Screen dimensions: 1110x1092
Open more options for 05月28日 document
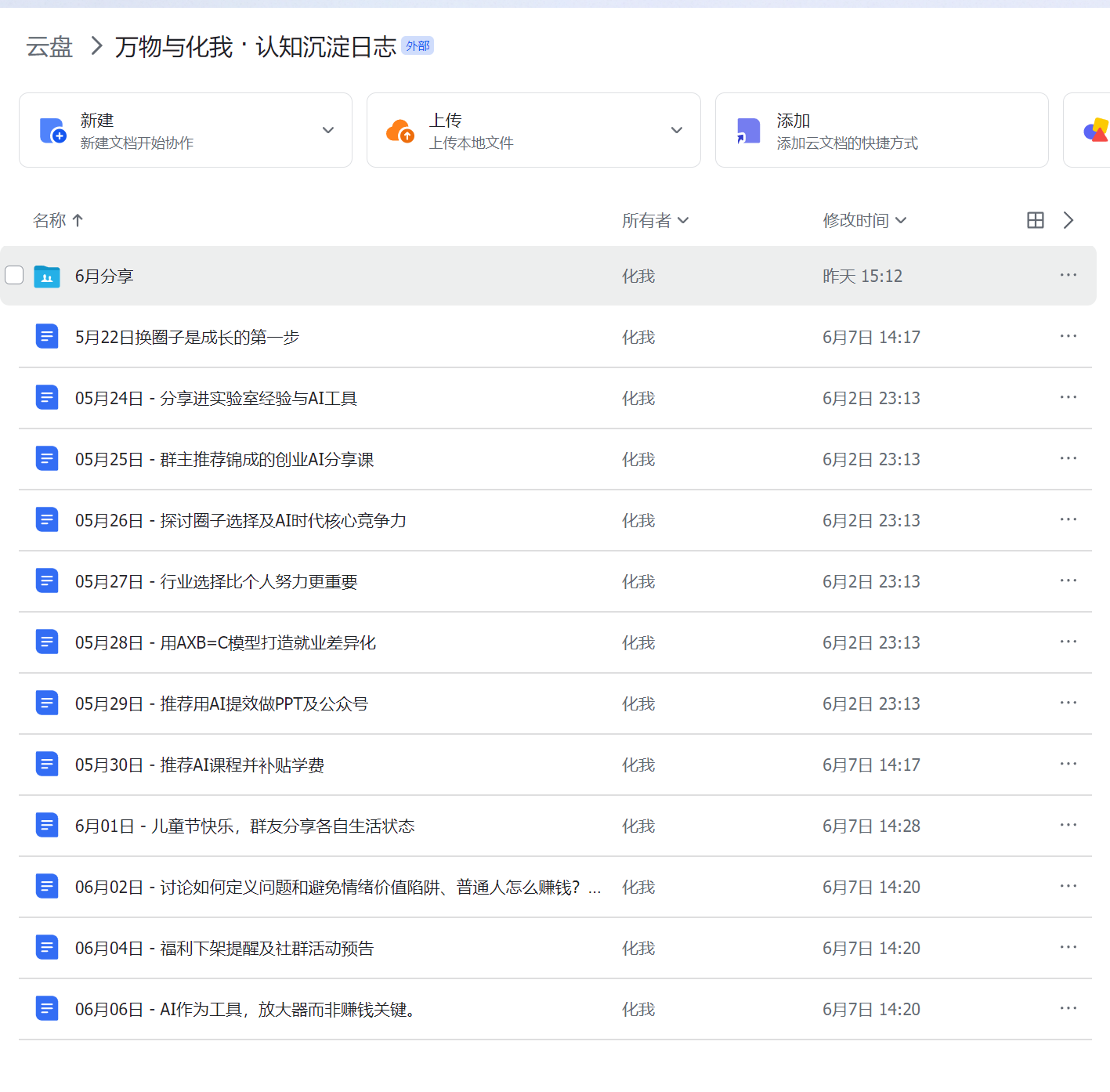(1068, 642)
